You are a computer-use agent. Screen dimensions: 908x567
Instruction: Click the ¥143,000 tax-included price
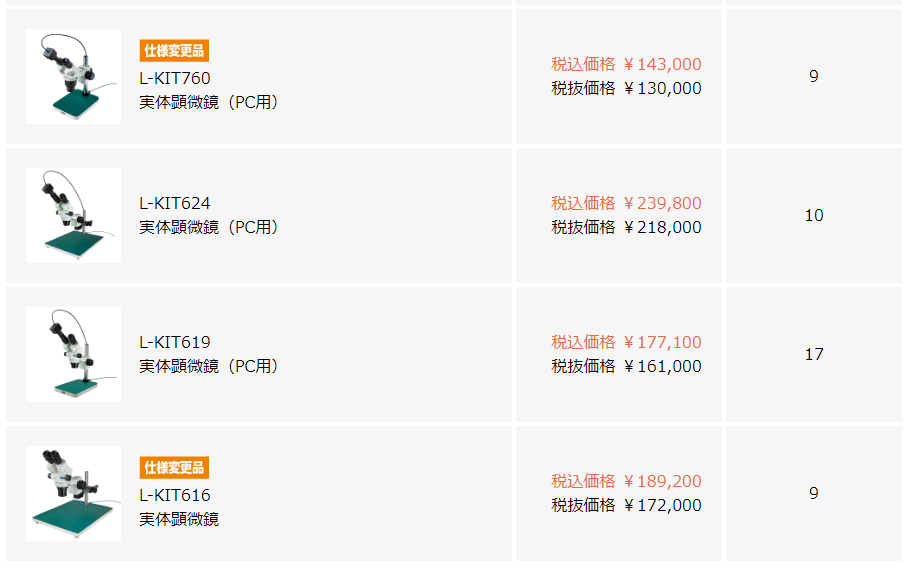point(662,64)
